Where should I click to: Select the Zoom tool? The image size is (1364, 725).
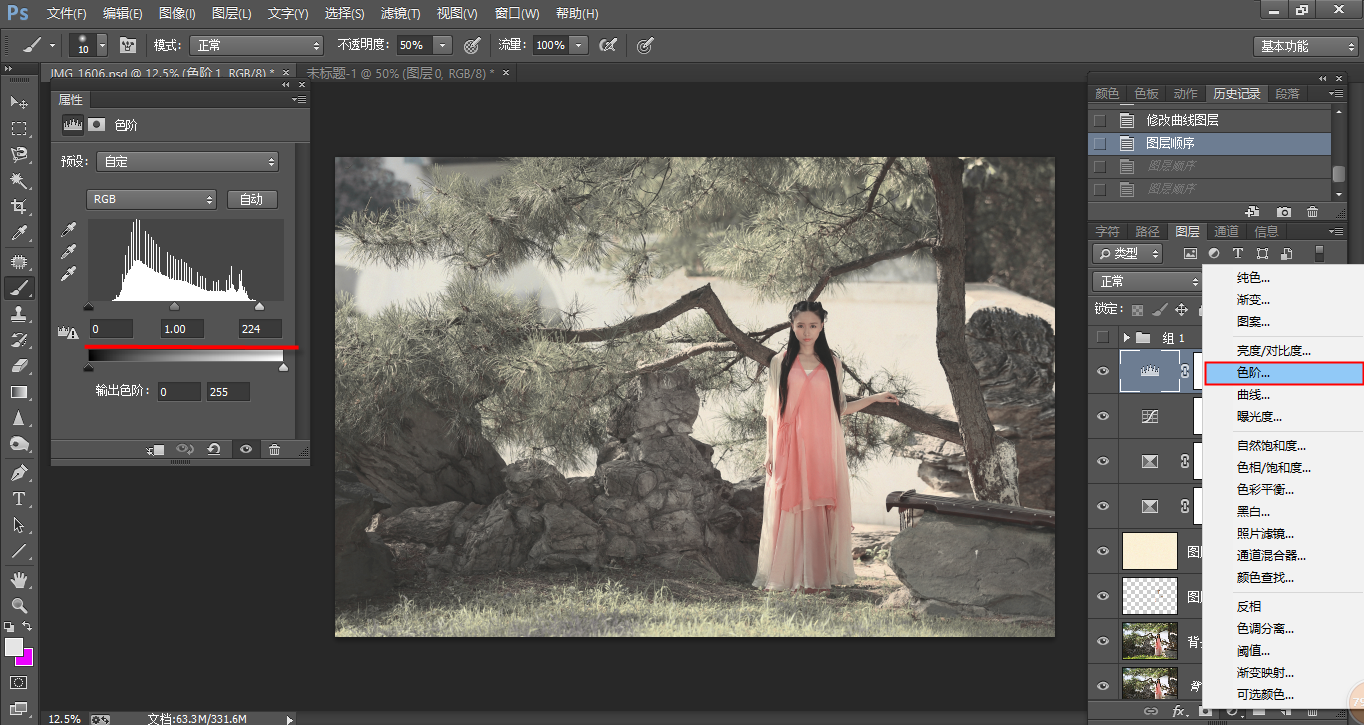19,605
